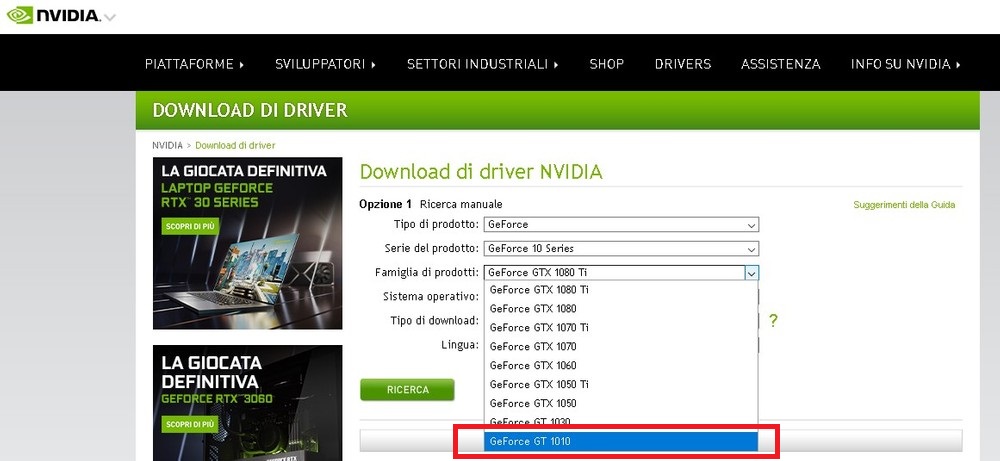Open the ASSISTENZA page
Screen dimensions: 1000x461
coord(781,64)
